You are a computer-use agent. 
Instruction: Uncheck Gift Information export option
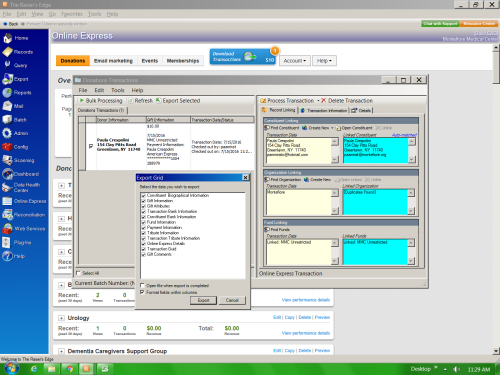click(144, 201)
